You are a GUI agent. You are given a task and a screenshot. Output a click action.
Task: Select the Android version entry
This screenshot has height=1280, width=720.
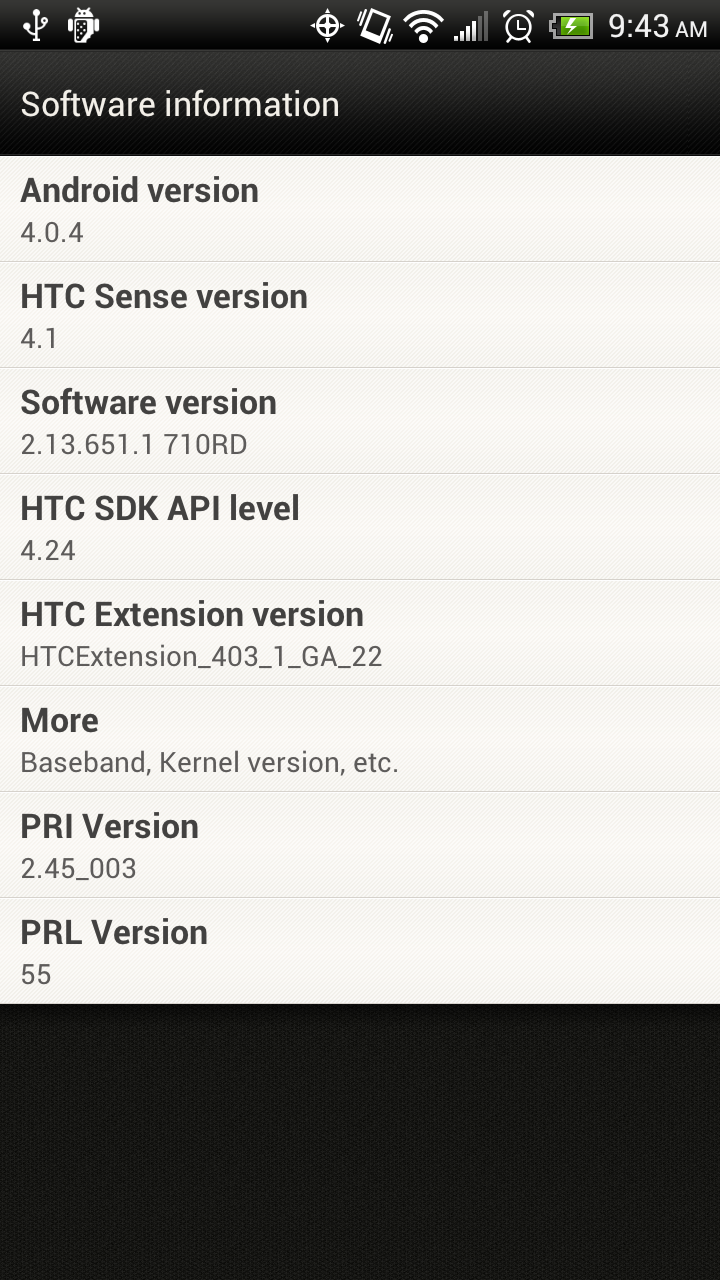click(360, 209)
